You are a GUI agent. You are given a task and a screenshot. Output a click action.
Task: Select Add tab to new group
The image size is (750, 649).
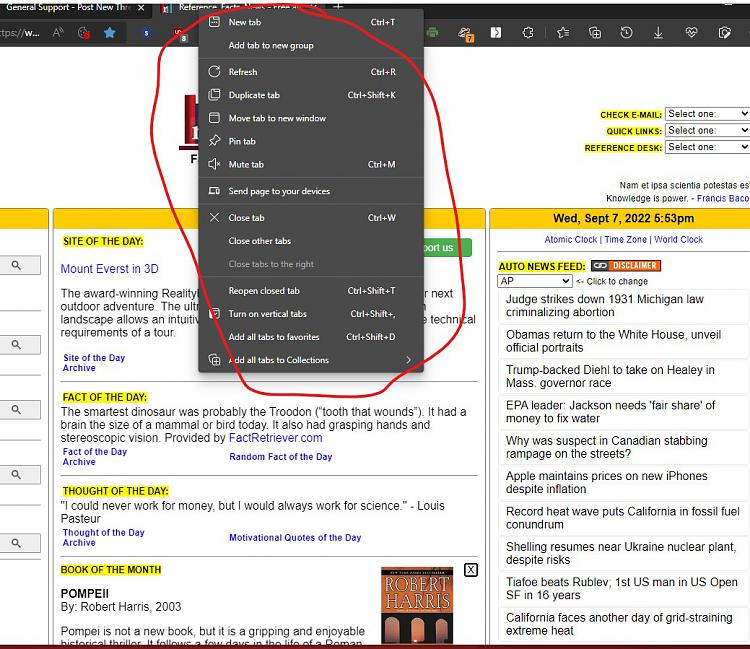[311, 45]
